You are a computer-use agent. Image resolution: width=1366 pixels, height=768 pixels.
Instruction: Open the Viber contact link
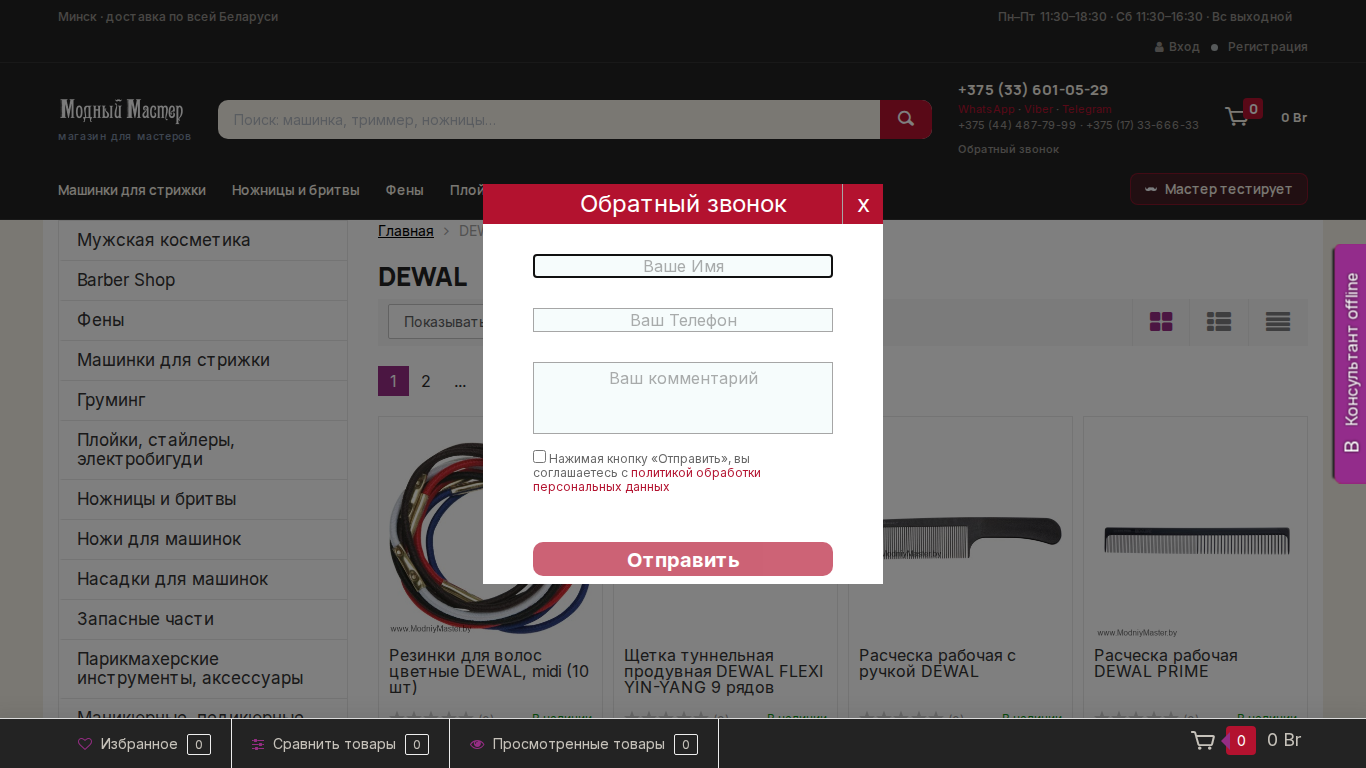(x=1039, y=109)
